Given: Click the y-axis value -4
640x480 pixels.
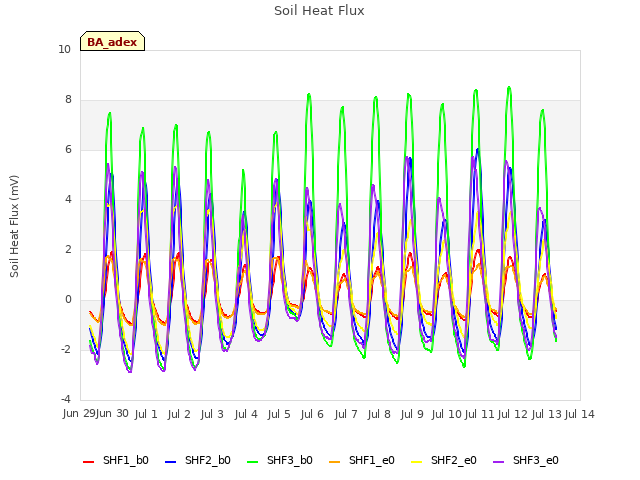Looking at the screenshot, I should pyautogui.click(x=66, y=400).
